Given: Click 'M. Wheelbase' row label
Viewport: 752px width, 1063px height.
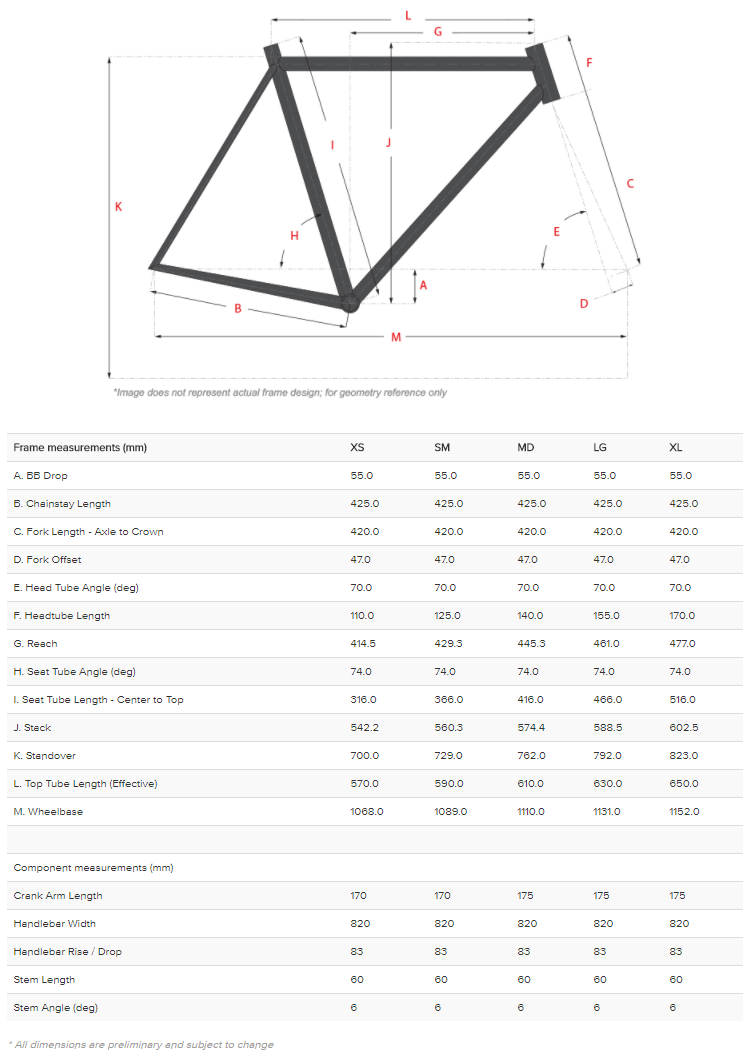Looking at the screenshot, I should (x=48, y=812).
